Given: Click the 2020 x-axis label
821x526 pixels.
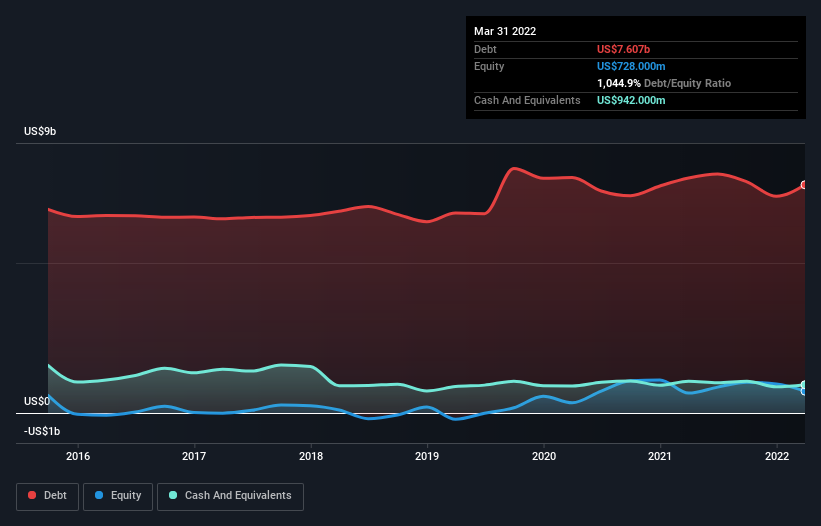Looking at the screenshot, I should (544, 456).
